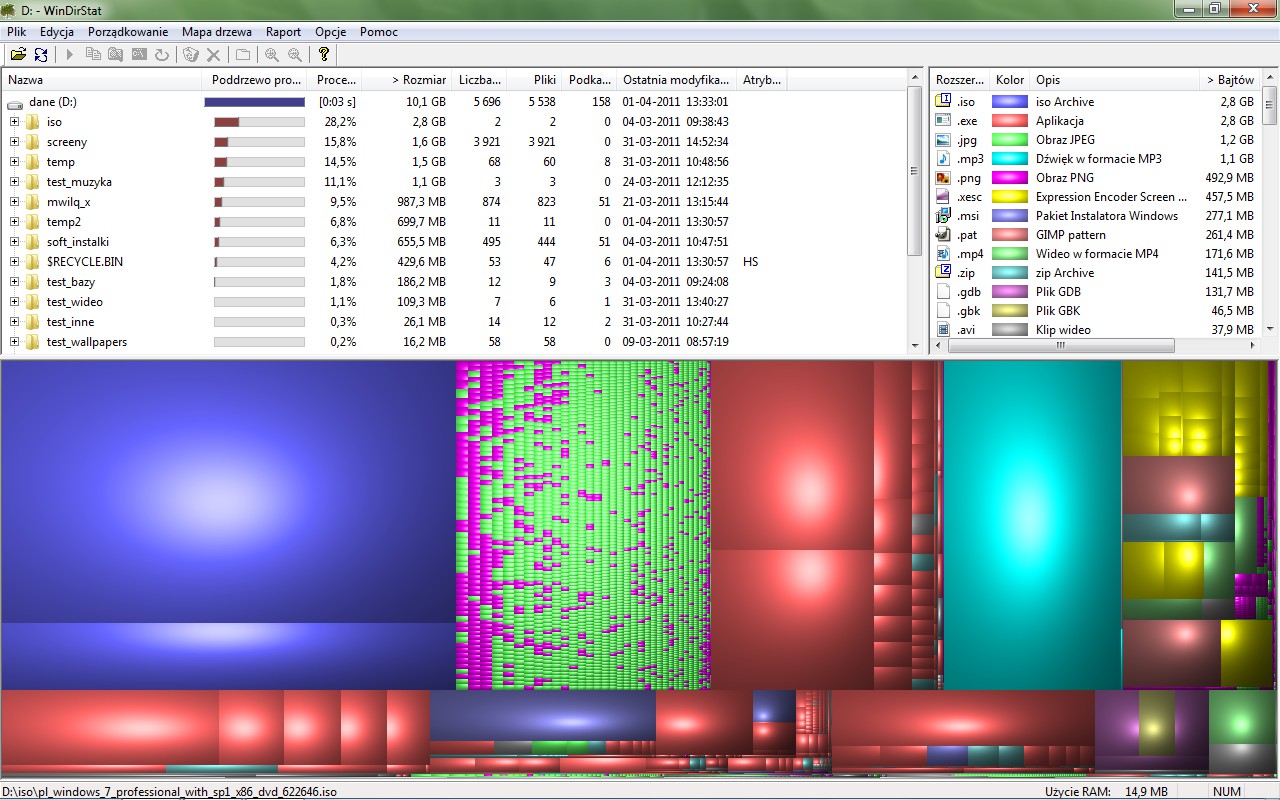This screenshot has height=800, width=1280.
Task: Click the Select parent folder toolbar icon
Action: pos(243,55)
